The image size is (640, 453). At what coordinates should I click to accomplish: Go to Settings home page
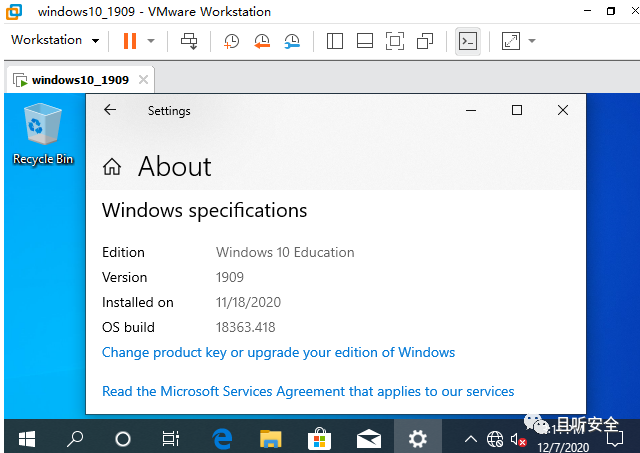[x=112, y=167]
